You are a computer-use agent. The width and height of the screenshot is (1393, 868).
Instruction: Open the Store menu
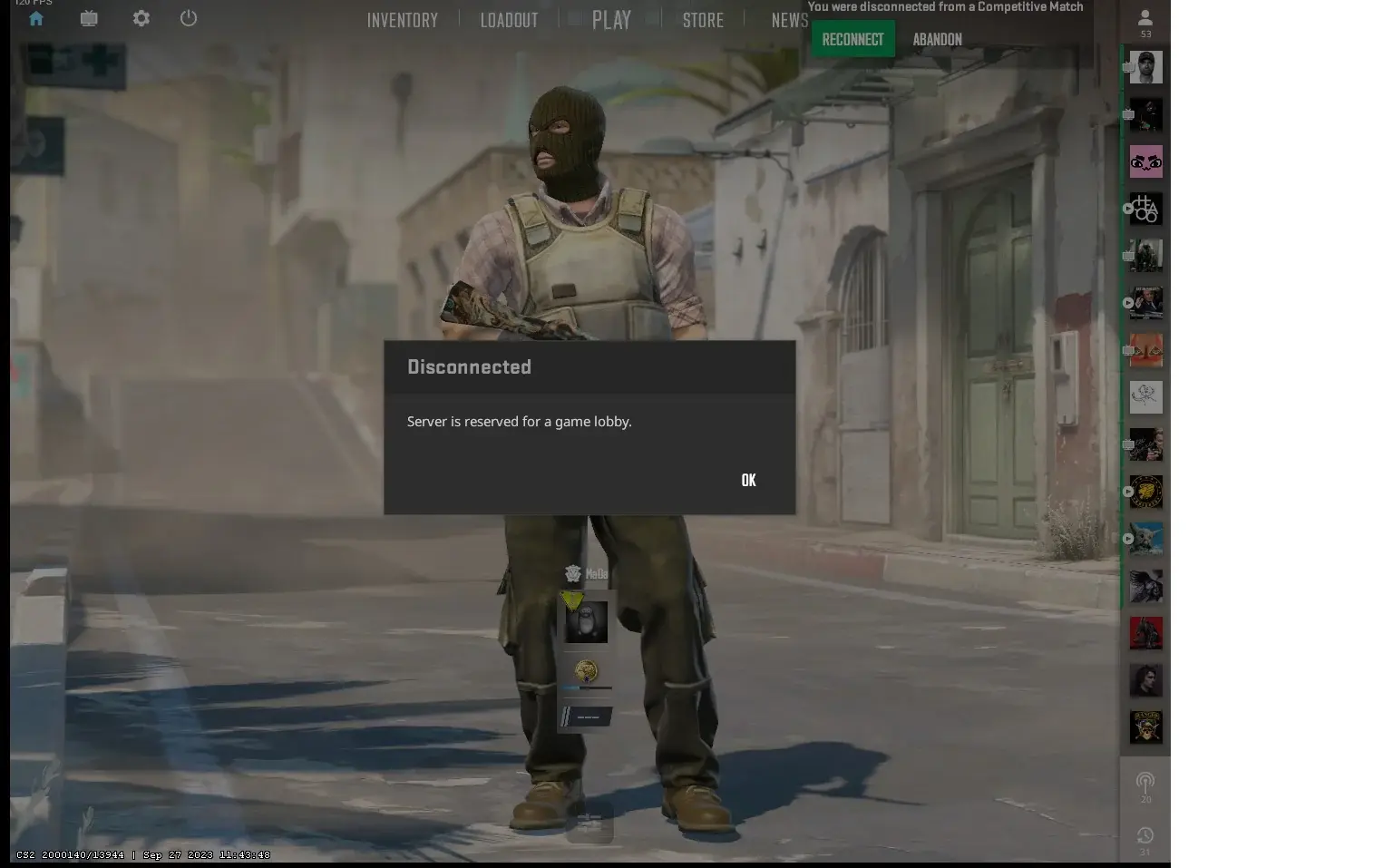(x=703, y=20)
